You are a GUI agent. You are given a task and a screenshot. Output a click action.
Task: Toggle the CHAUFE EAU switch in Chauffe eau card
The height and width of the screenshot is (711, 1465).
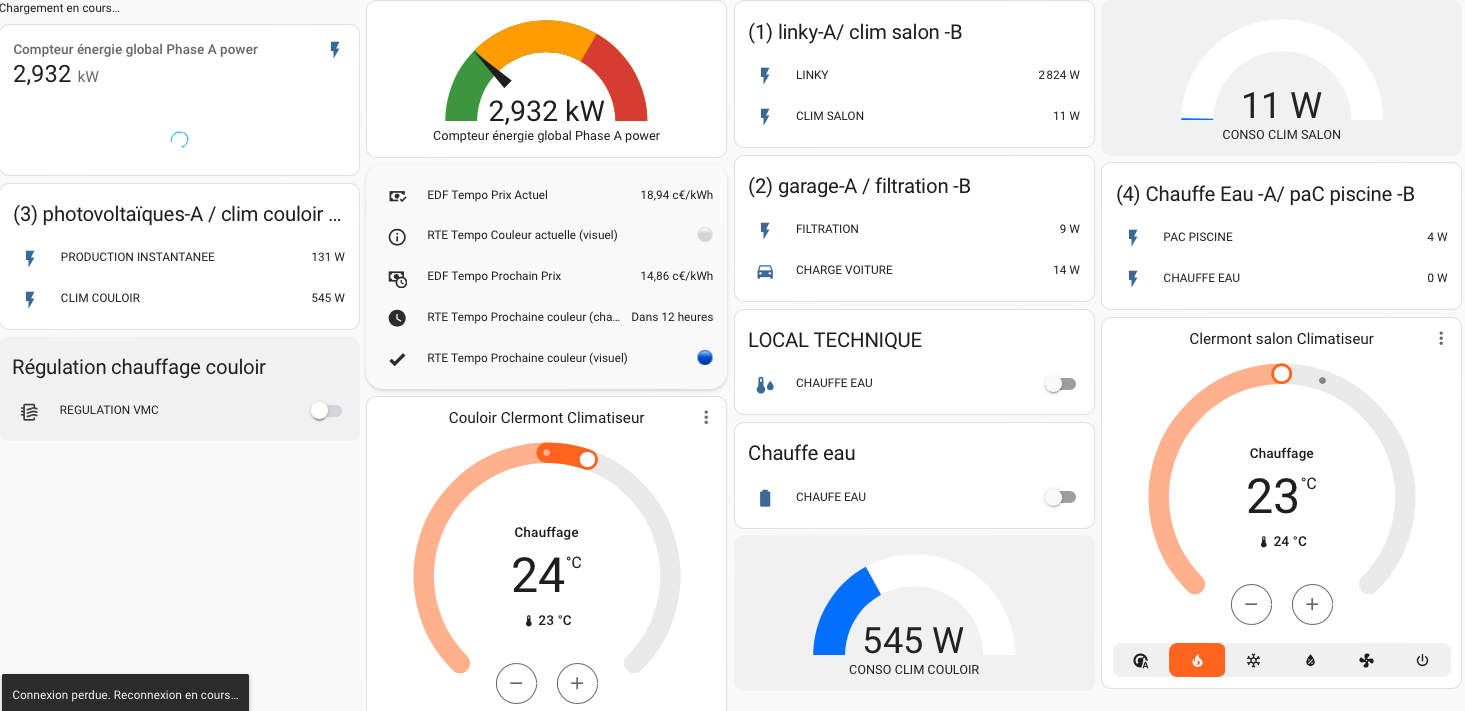(x=1060, y=497)
